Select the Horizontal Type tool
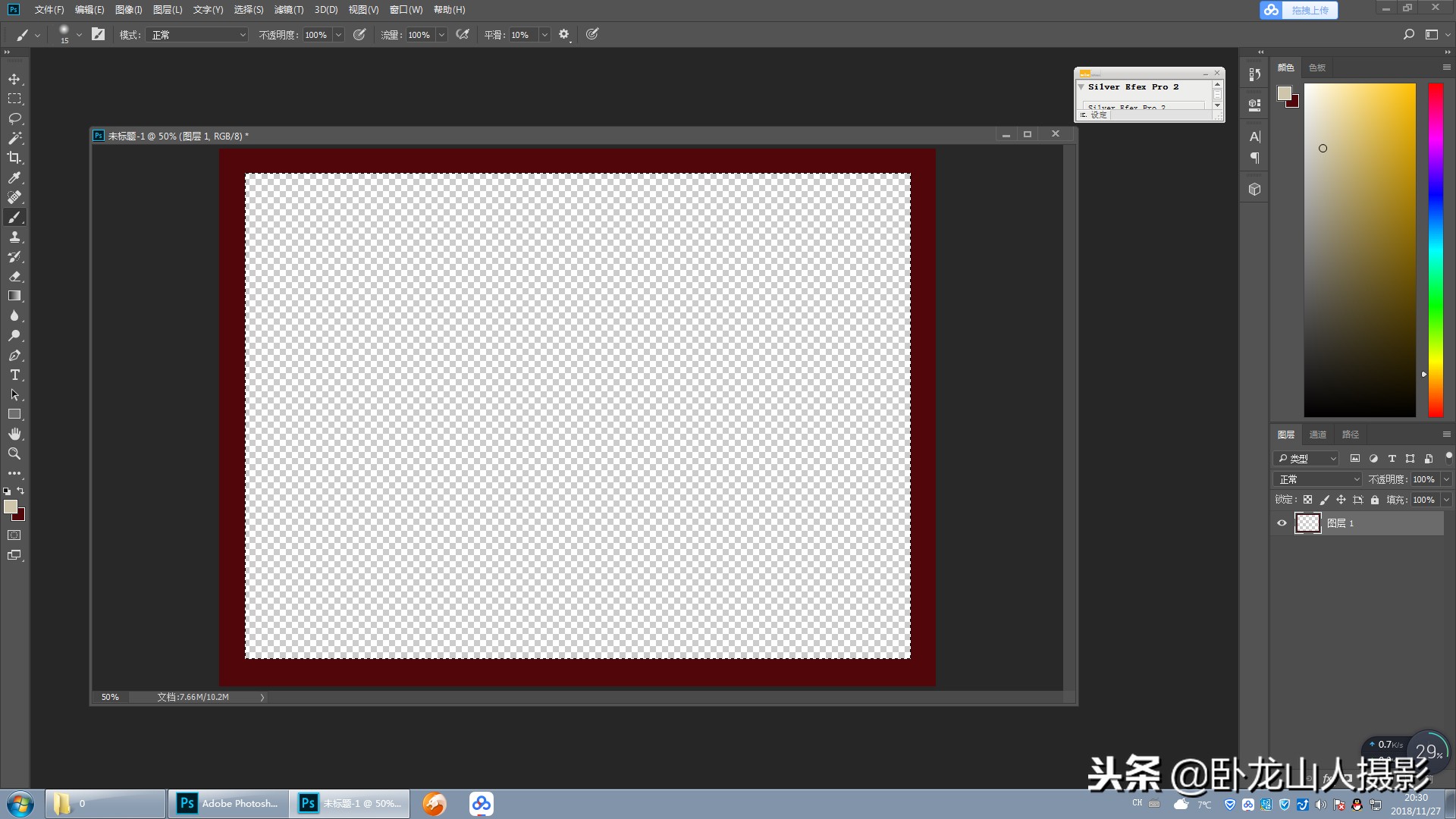 (14, 375)
